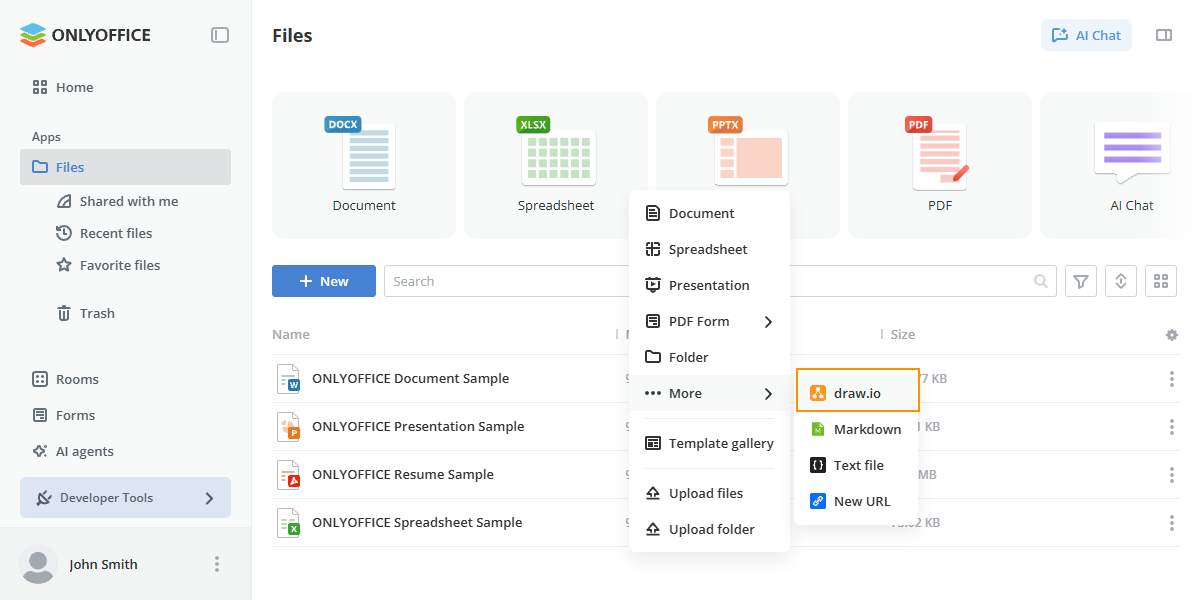This screenshot has width=1200, height=600.
Task: Switch to grid view layout
Action: tap(1161, 281)
